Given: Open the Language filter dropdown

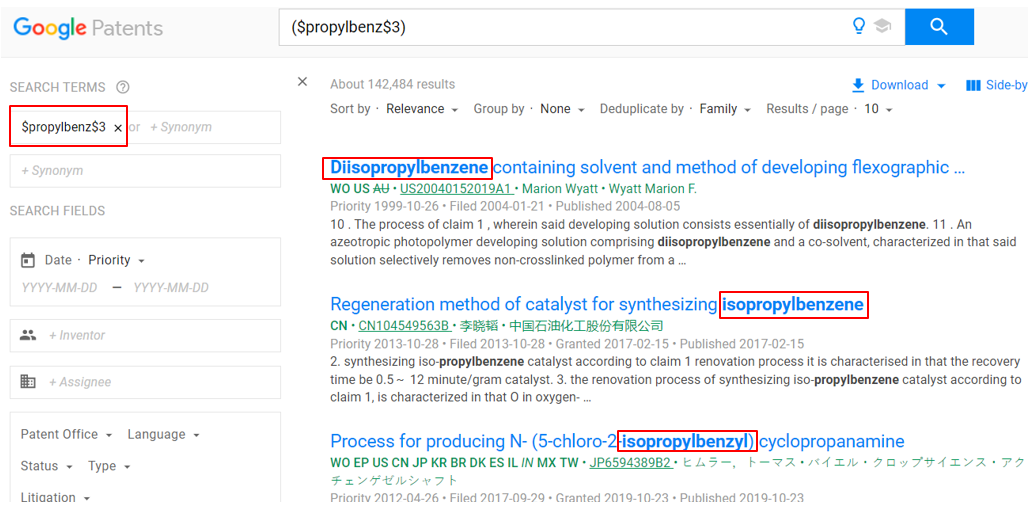Looking at the screenshot, I should (163, 434).
